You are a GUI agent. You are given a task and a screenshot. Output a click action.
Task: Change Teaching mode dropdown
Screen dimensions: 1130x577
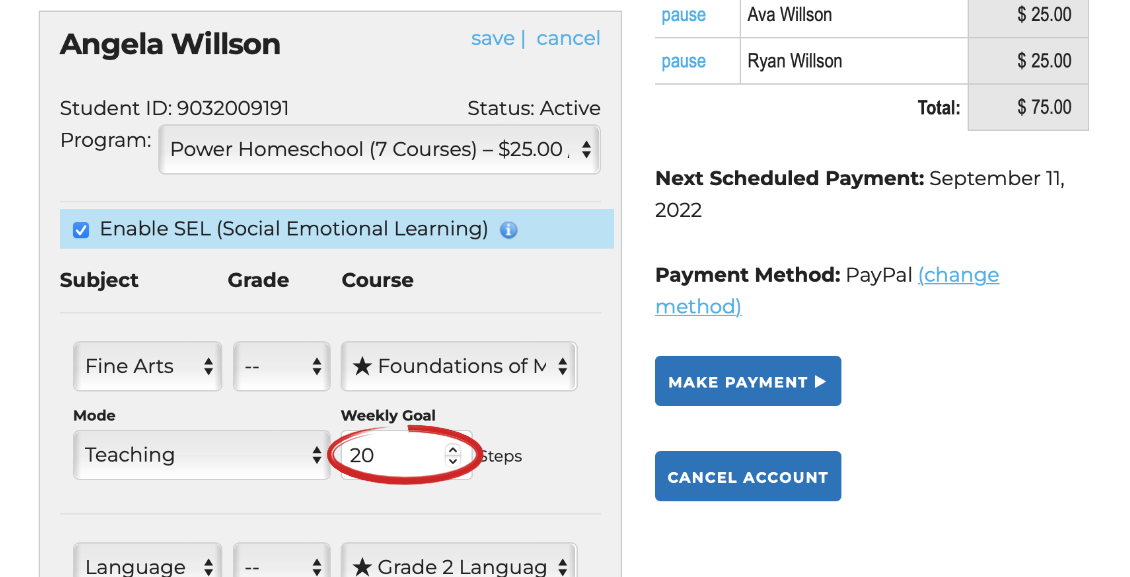(200, 455)
